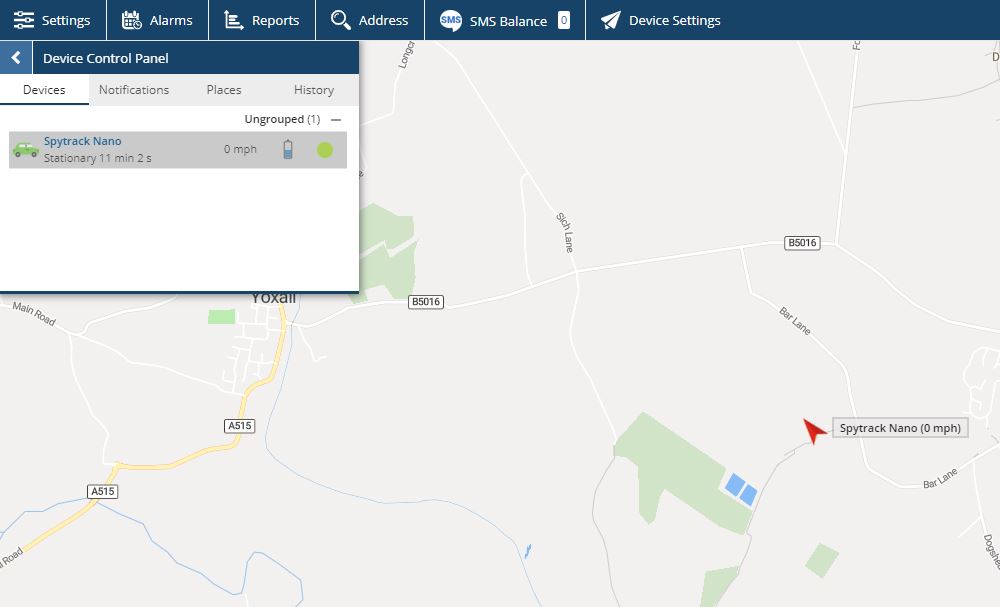Click the SMS balance count badge 0

click(564, 20)
